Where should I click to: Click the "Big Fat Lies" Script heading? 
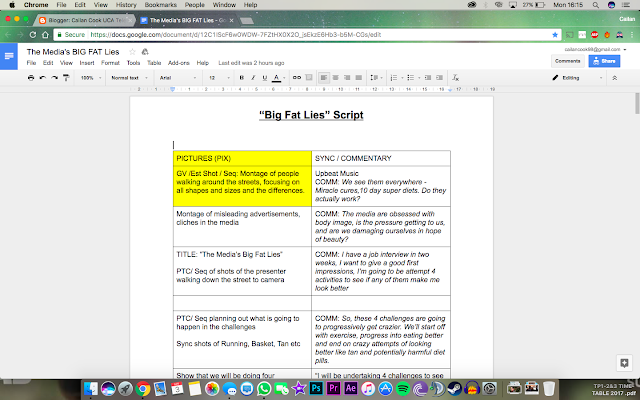311,115
